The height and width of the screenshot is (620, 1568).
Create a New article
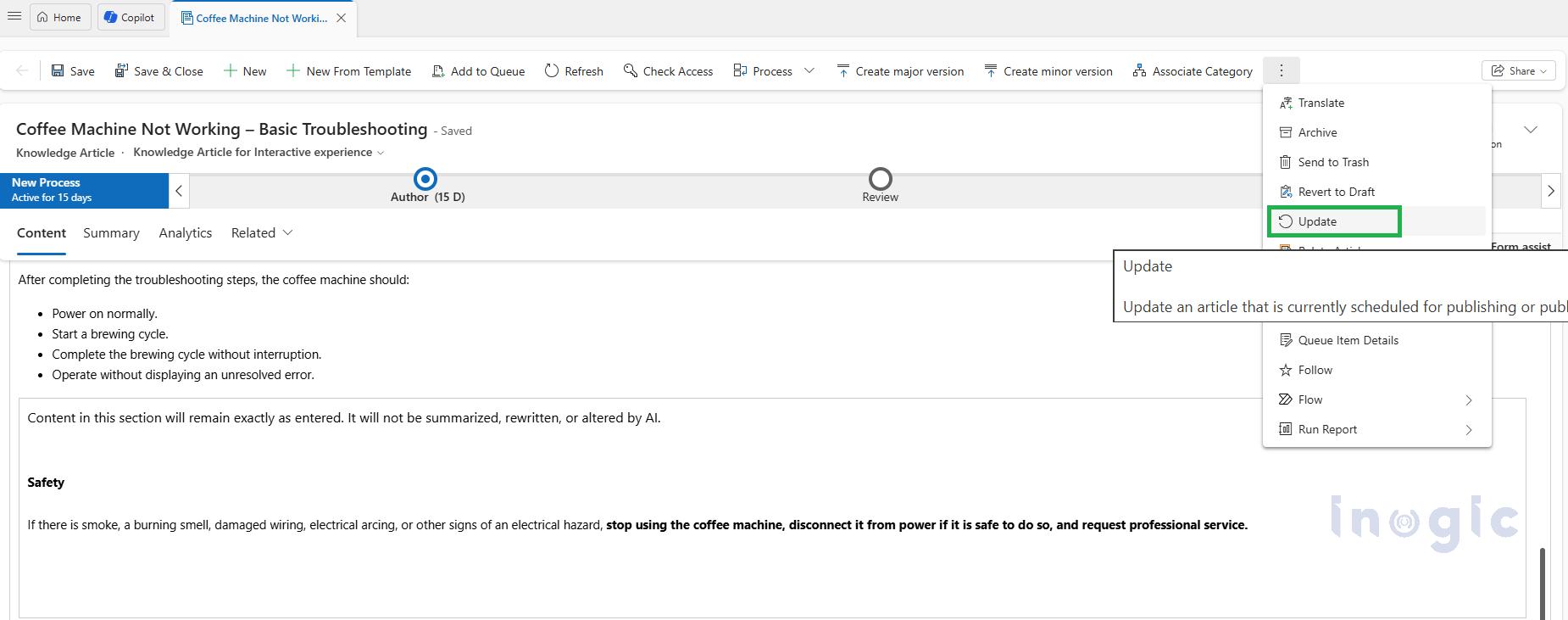(245, 71)
